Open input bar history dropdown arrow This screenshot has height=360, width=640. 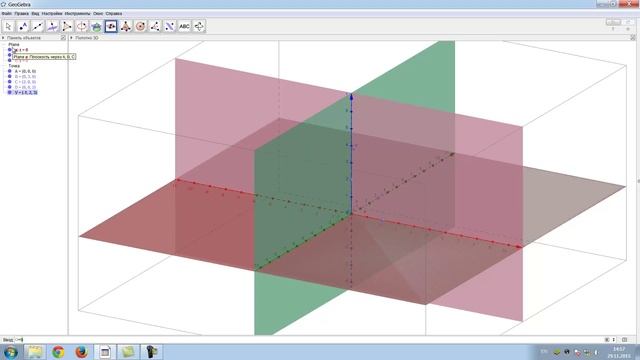[x=613, y=340]
